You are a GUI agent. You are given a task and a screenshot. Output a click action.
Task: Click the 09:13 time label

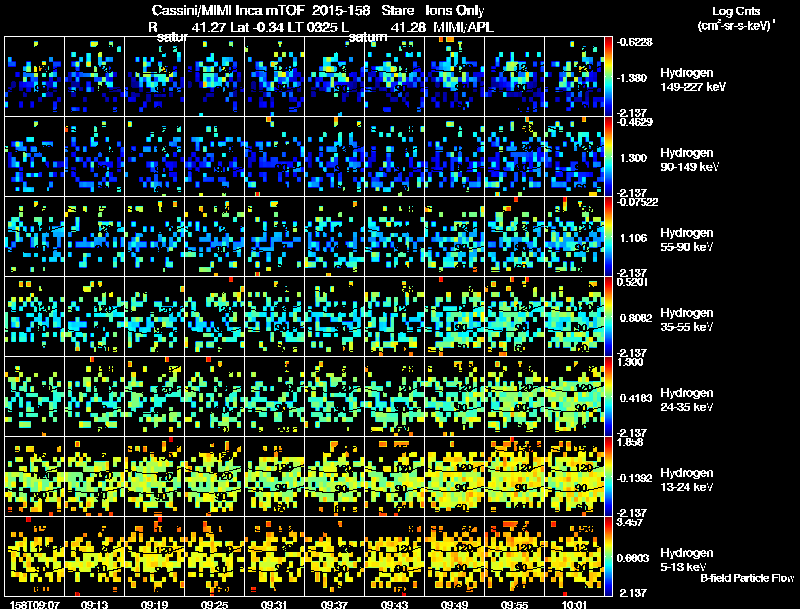94,604
